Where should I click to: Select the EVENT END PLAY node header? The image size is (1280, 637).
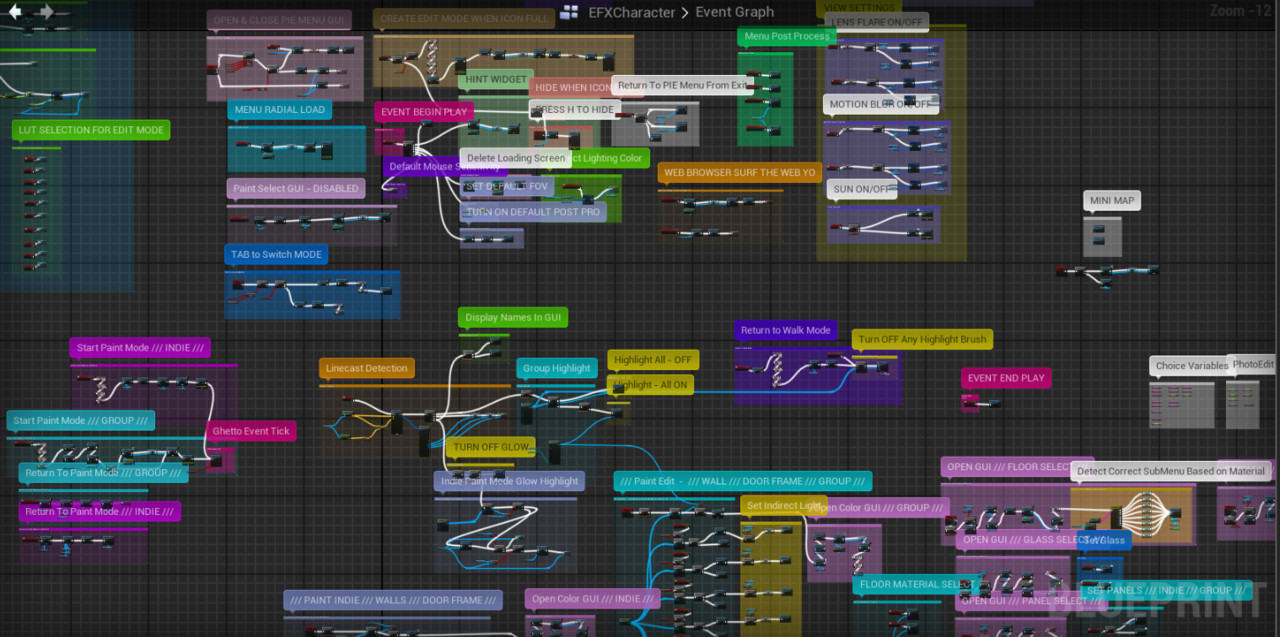[x=1006, y=378]
